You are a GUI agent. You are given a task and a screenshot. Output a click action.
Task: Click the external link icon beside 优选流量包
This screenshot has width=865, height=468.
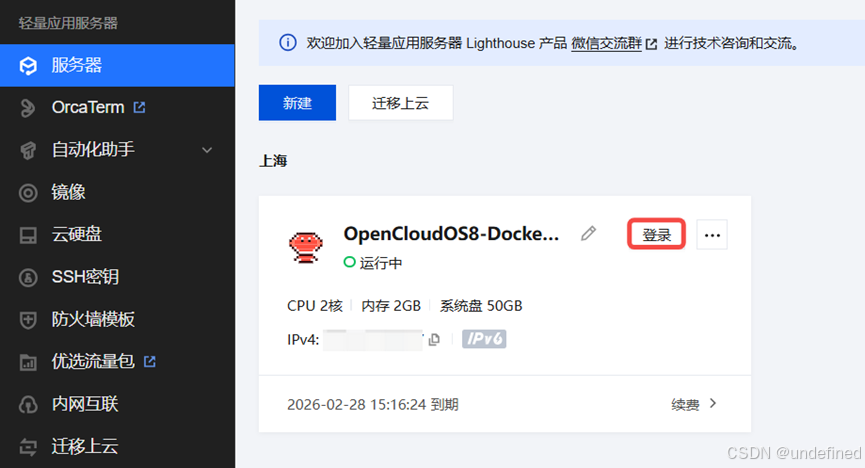tap(149, 361)
